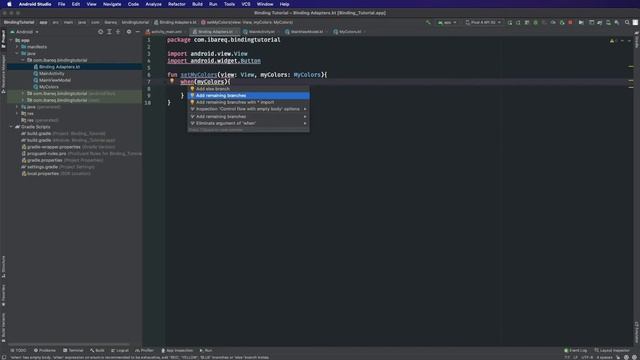Click the Collapse All icon in Project panel
640x360 pixels.
(118, 32)
